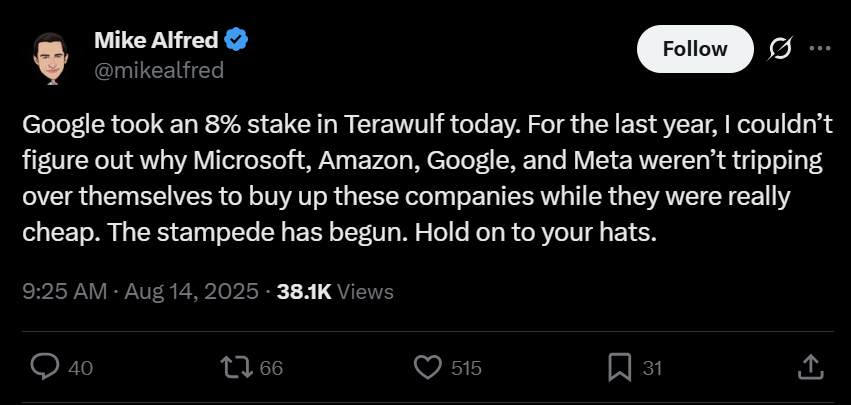Like the post with the heart icon
Image resolution: width=851 pixels, height=405 pixels.
[x=428, y=367]
